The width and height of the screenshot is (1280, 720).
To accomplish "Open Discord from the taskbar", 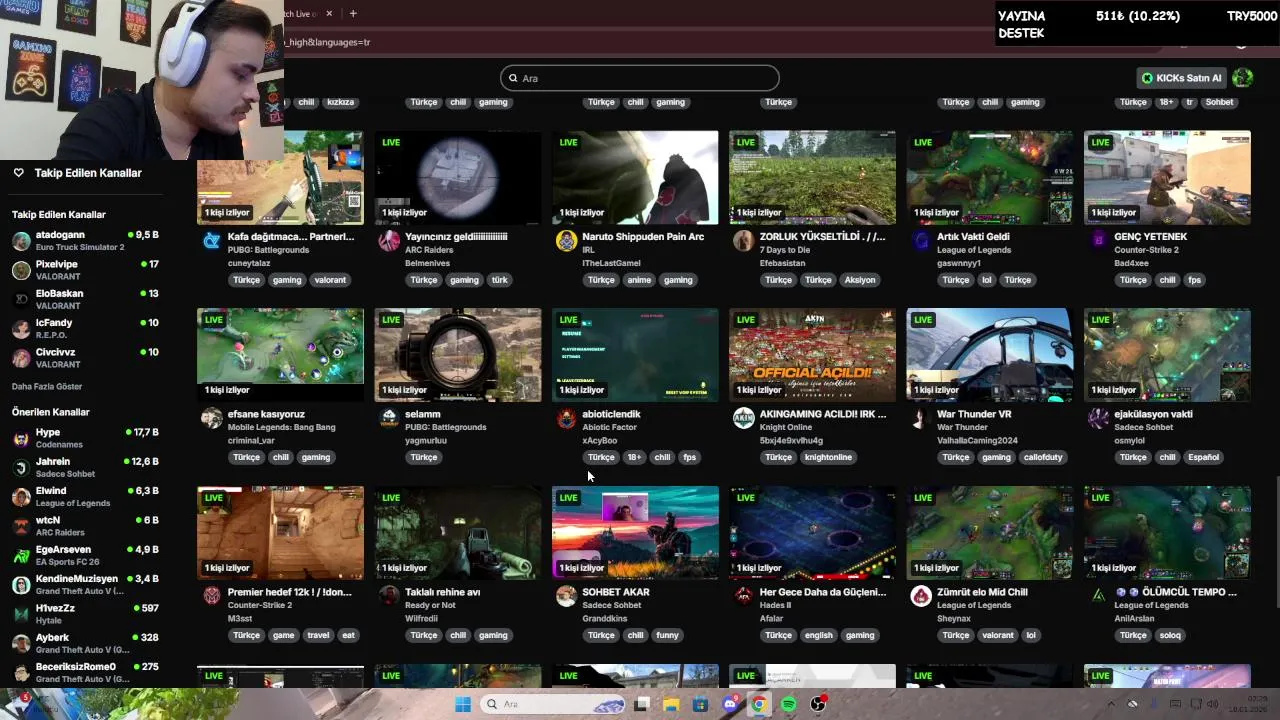I will [730, 704].
